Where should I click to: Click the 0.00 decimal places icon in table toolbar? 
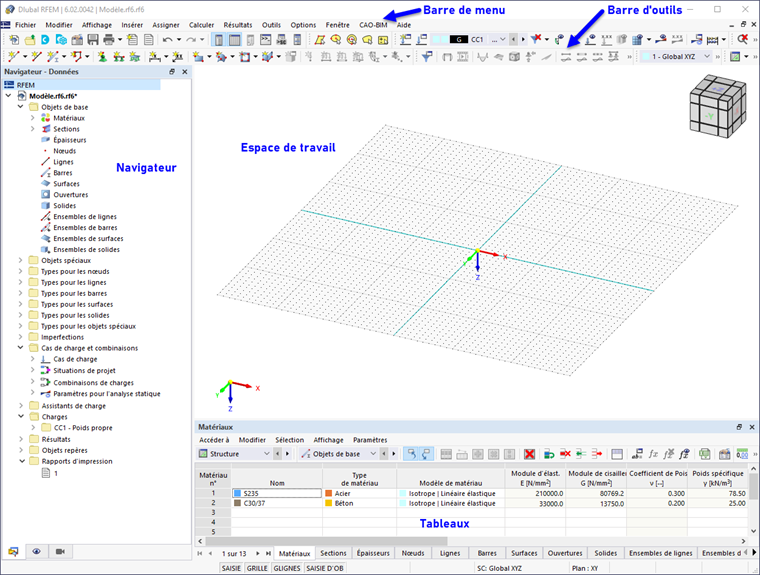(x=742, y=454)
